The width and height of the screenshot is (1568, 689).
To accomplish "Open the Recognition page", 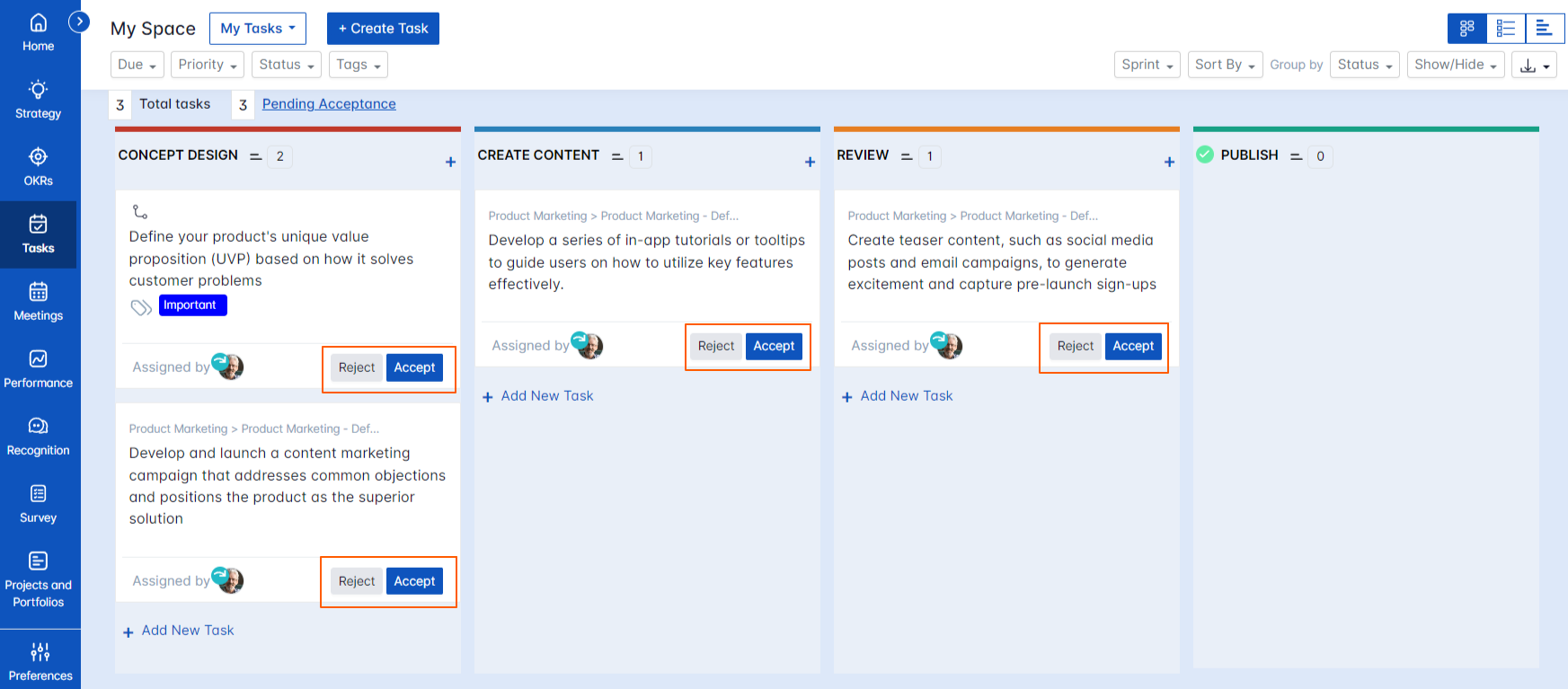I will click(38, 437).
